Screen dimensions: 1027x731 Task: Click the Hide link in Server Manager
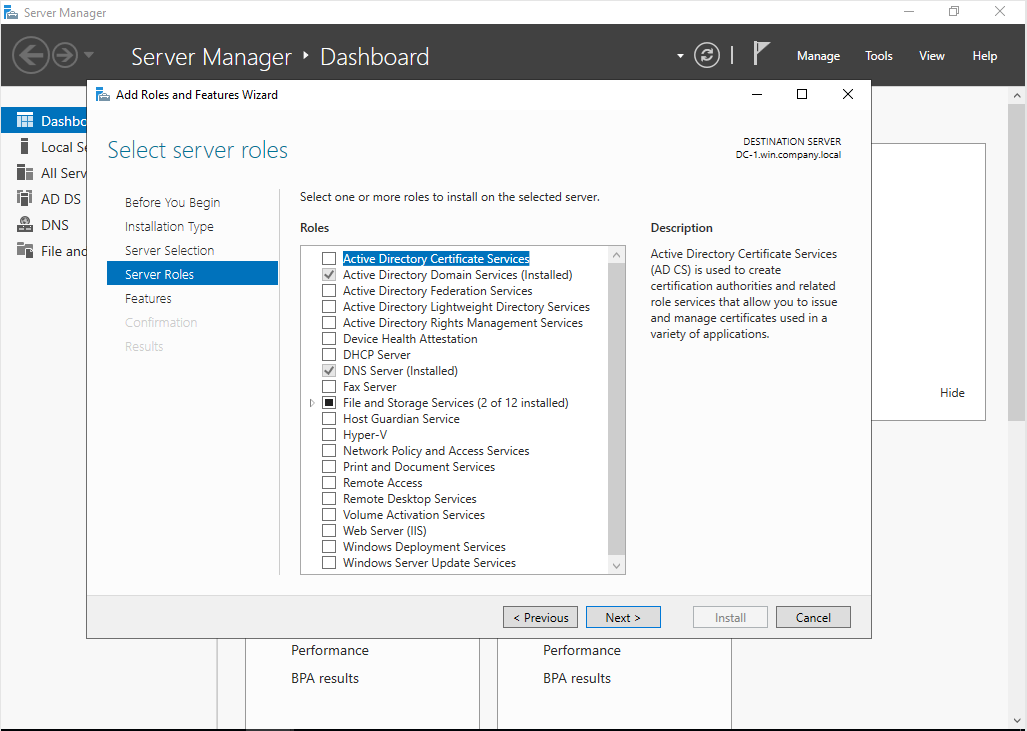point(952,392)
